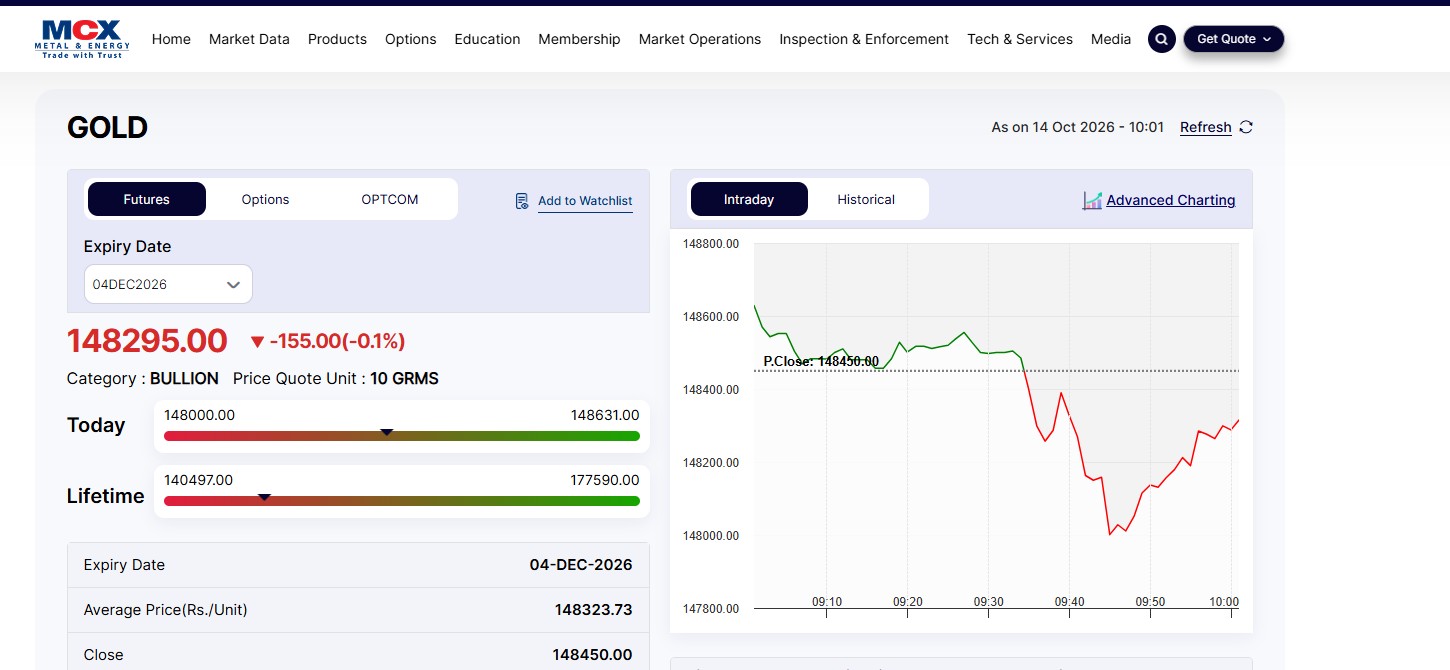Open the 04DEC2026 expiry date dropdown
The height and width of the screenshot is (670, 1450).
(168, 284)
